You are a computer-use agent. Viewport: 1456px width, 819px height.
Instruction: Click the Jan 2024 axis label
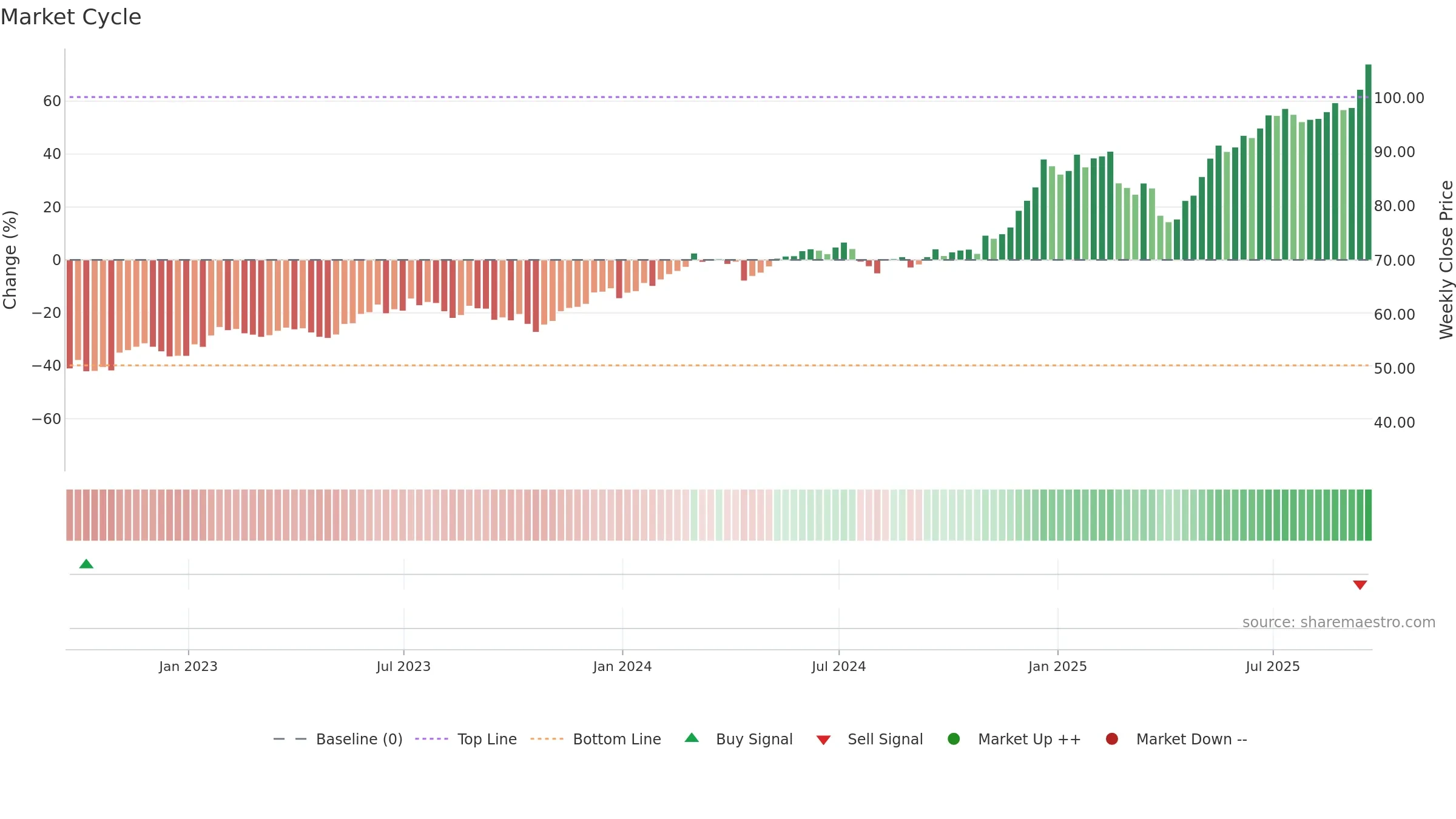point(622,666)
